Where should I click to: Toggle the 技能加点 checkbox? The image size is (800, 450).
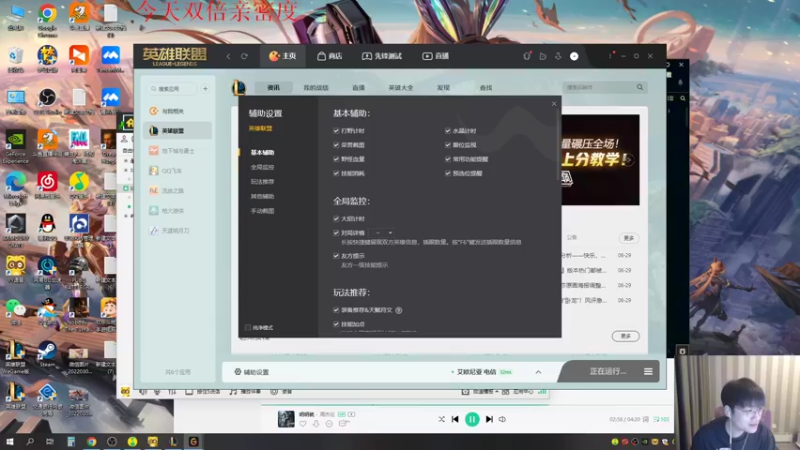click(x=336, y=324)
